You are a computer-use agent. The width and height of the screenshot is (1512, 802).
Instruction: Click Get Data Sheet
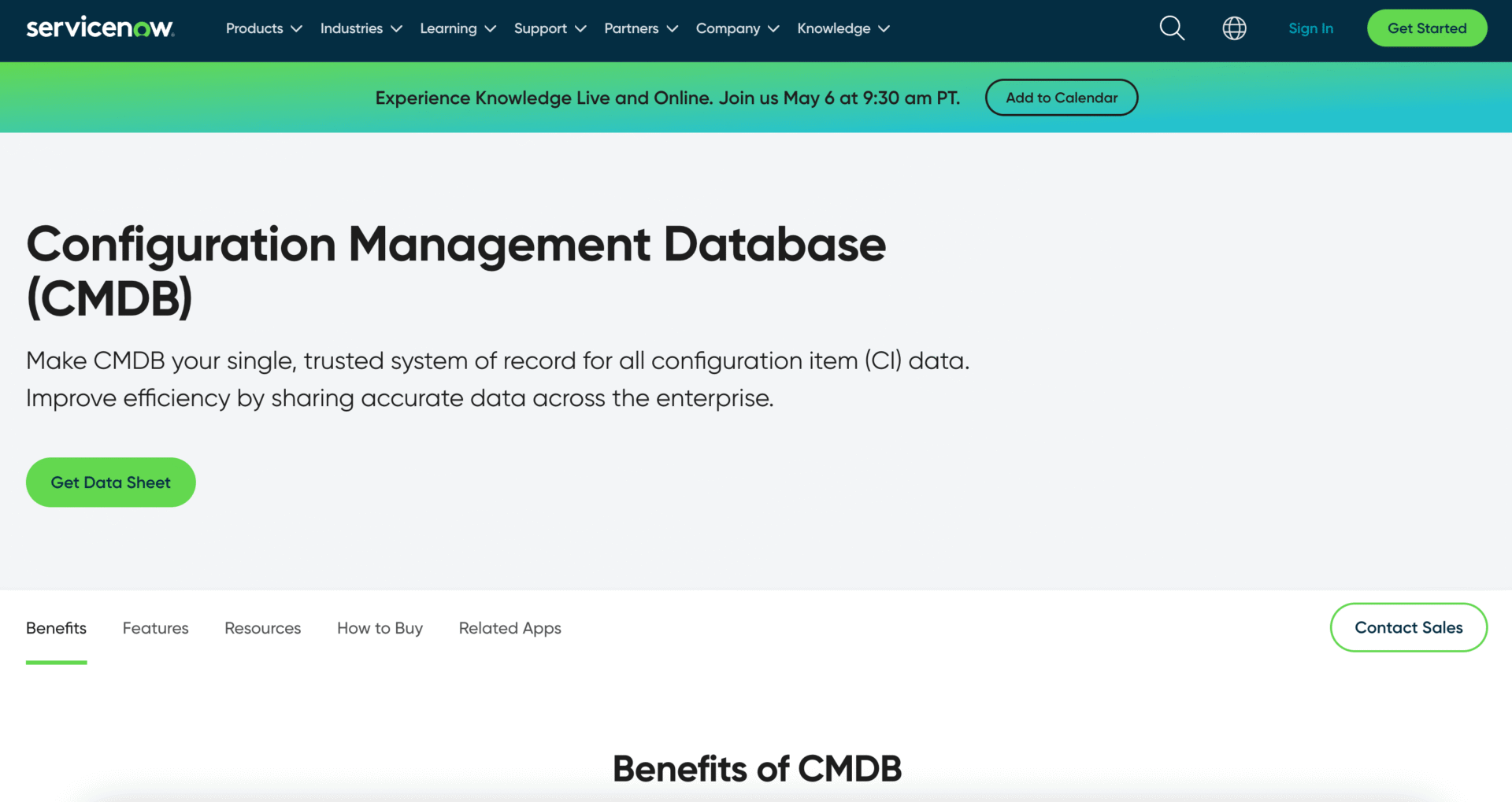[x=110, y=482]
